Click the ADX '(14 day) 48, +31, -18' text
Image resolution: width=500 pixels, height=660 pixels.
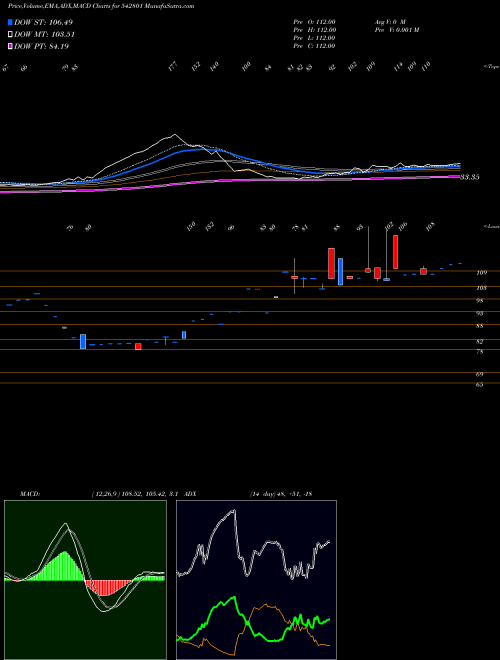point(280,494)
